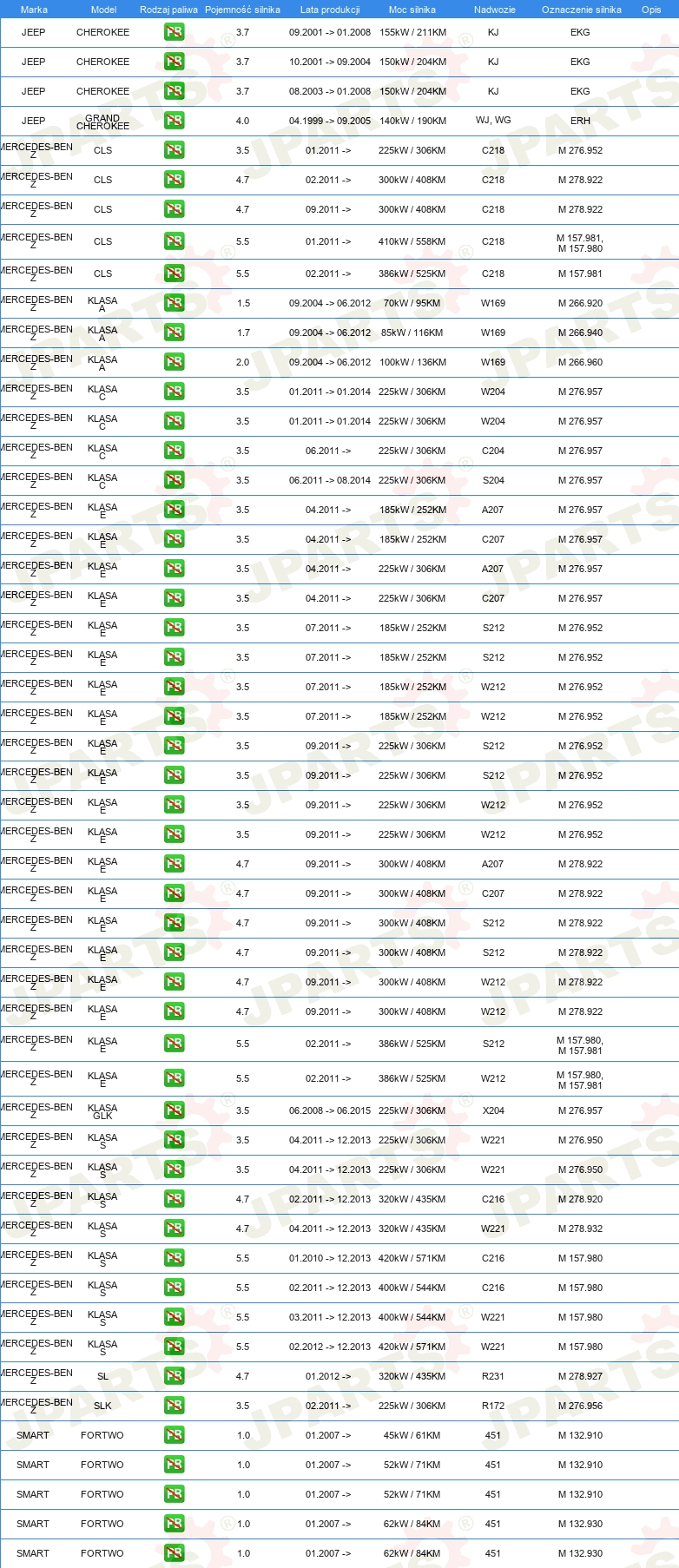Click fuel icon in CLS 3.5 M 276.952 row
The image size is (679, 1568).
(174, 150)
